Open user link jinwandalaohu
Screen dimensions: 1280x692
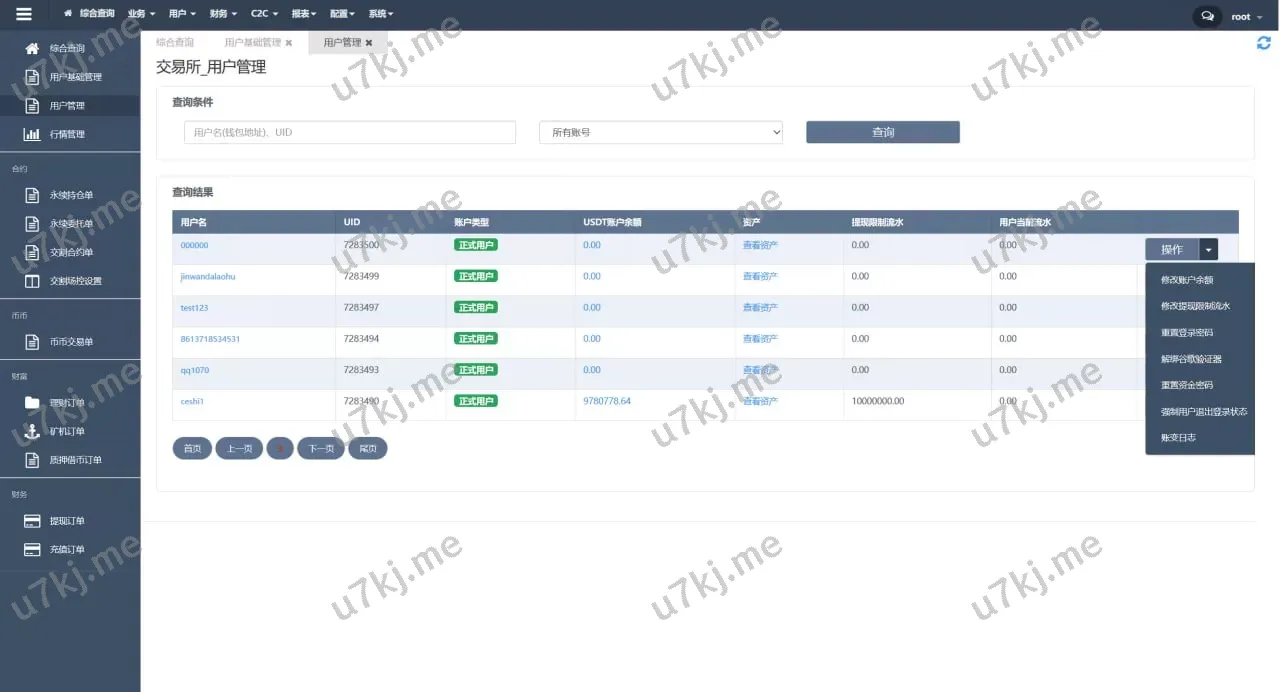tap(208, 276)
